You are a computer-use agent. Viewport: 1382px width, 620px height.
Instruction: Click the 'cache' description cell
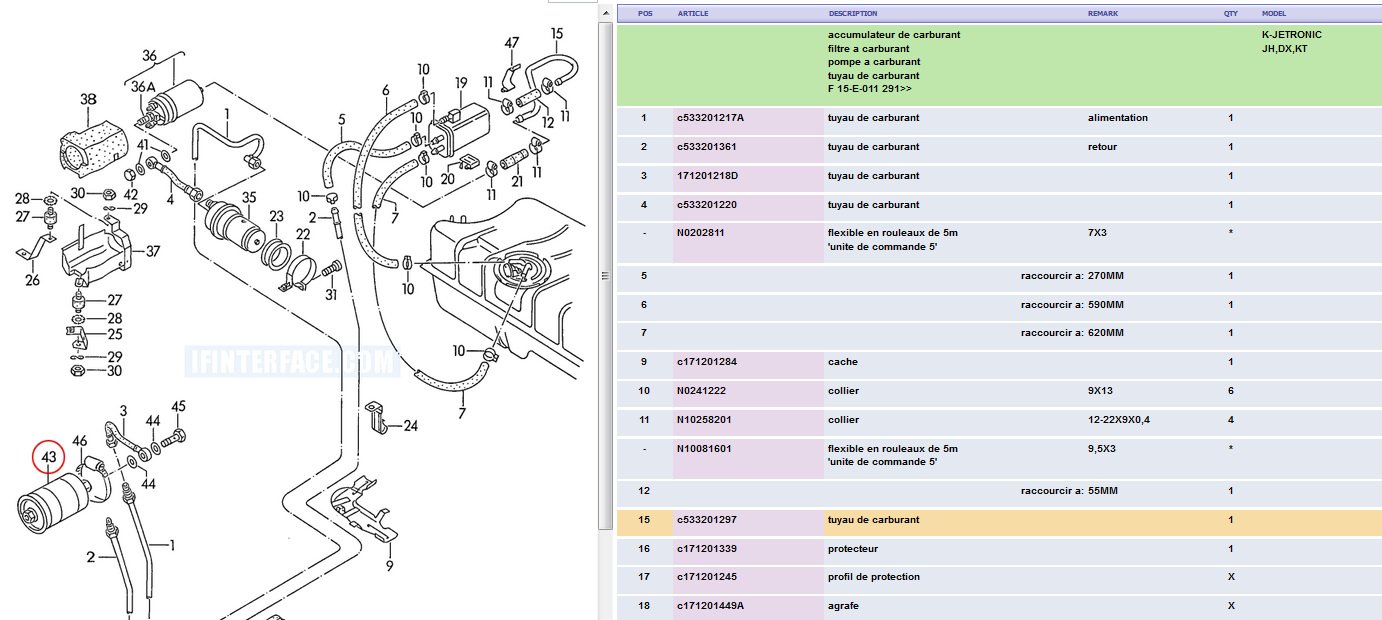pyautogui.click(x=843, y=362)
